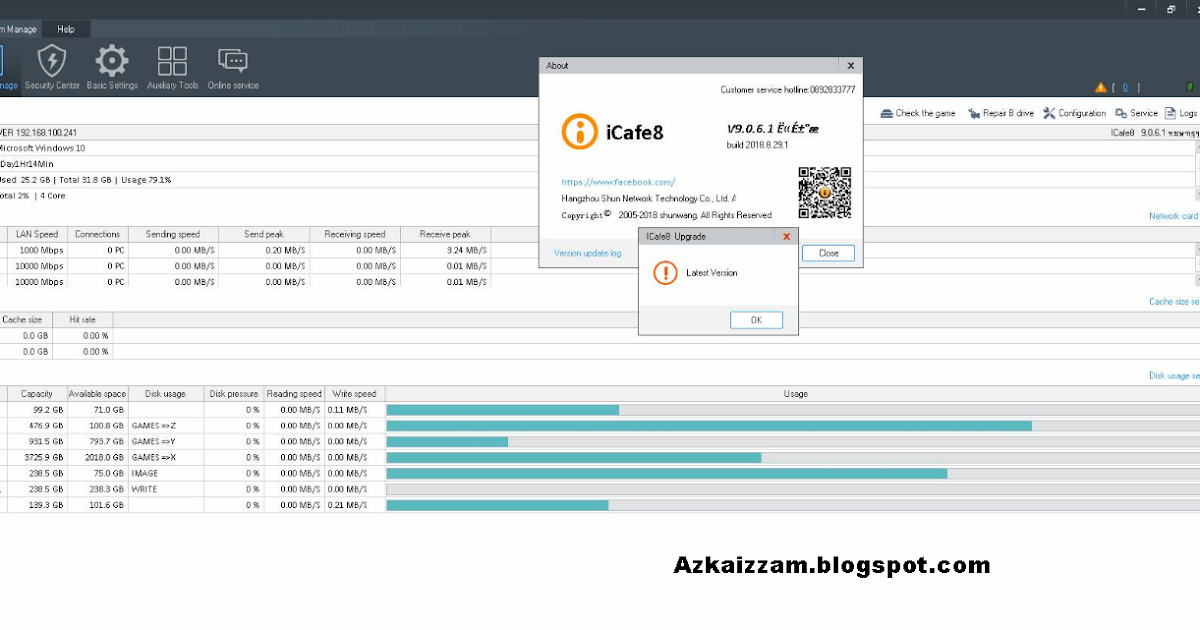Viewport: 1200px width, 630px height.
Task: Open the Security Center
Action: 51,65
